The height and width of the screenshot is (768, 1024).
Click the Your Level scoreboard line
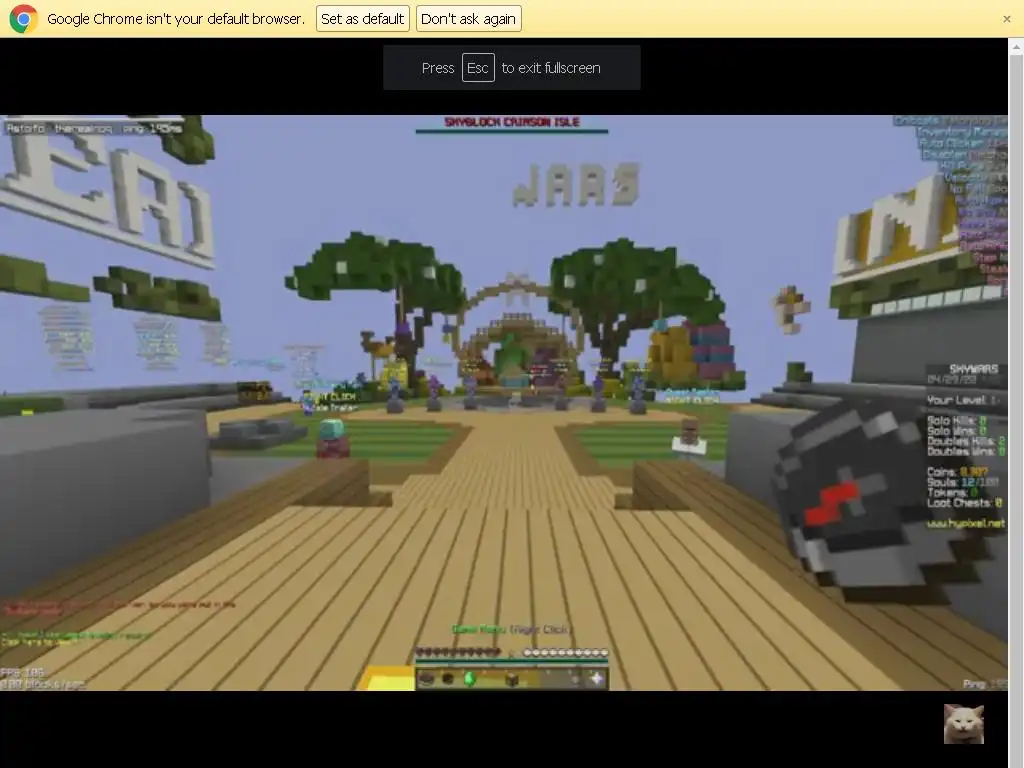click(963, 400)
